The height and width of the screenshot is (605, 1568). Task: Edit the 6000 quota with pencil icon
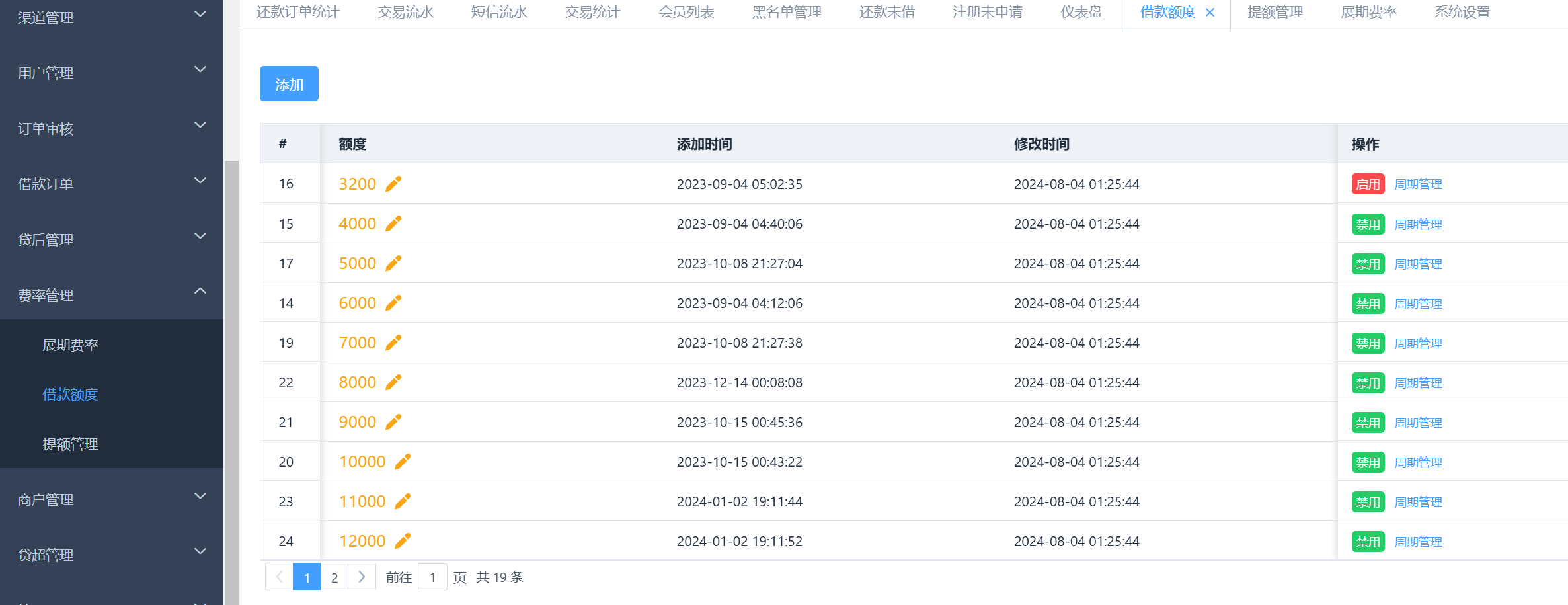click(x=393, y=303)
